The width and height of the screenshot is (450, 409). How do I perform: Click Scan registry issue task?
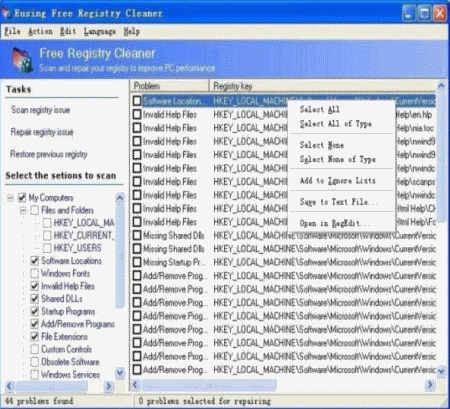[40, 110]
